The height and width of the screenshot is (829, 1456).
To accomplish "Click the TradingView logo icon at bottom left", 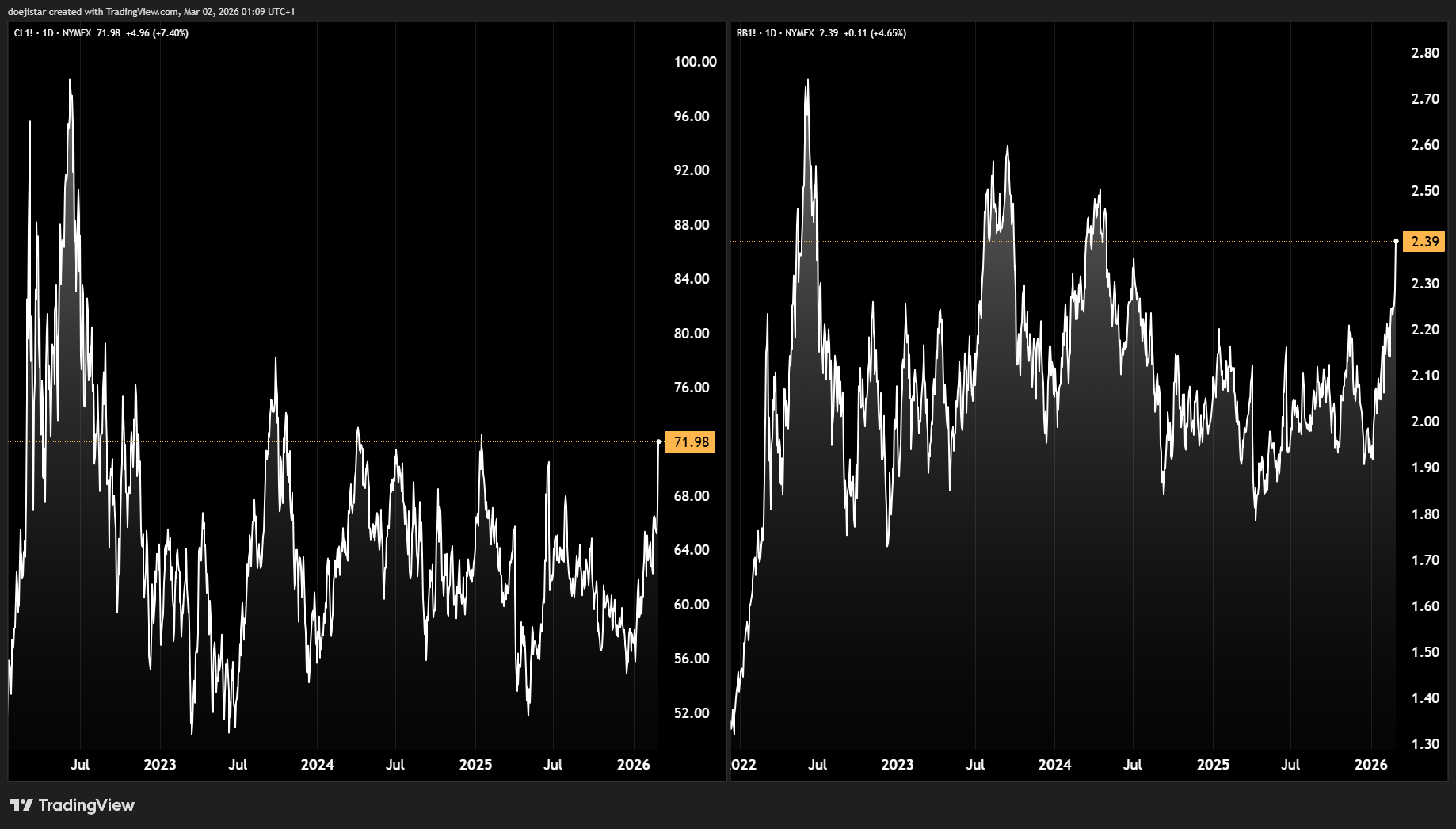I will coord(21,805).
